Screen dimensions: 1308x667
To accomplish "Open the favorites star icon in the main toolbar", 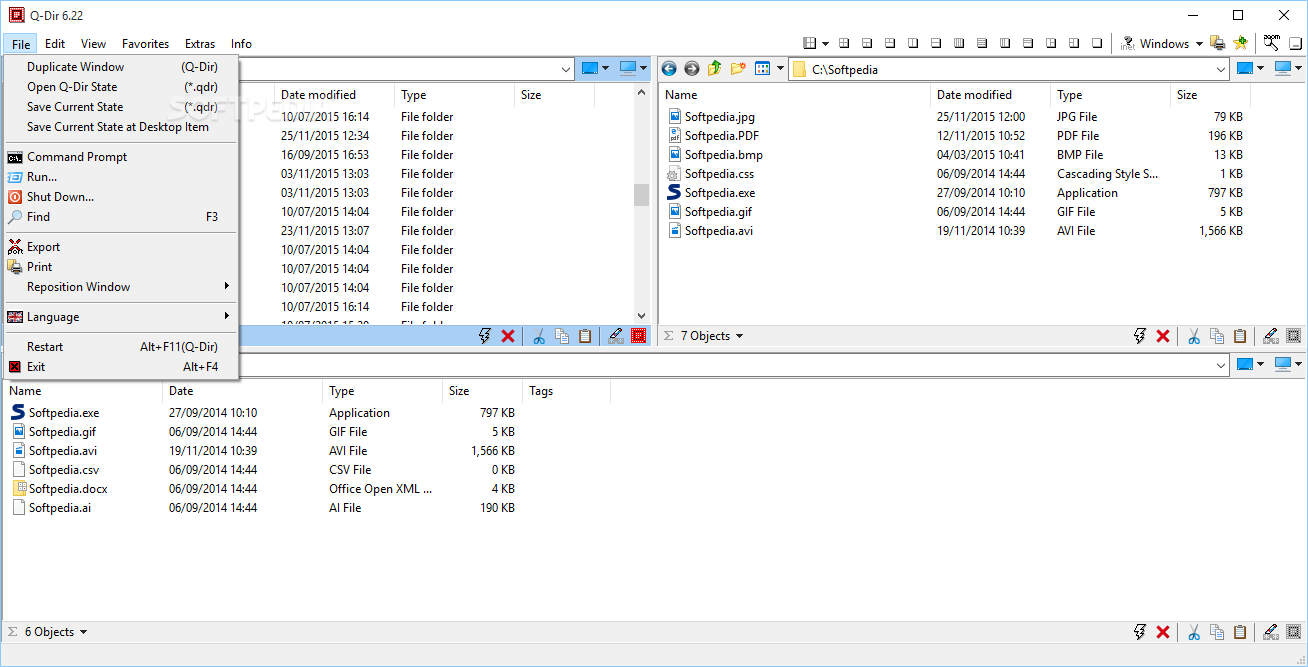I will coord(1240,43).
